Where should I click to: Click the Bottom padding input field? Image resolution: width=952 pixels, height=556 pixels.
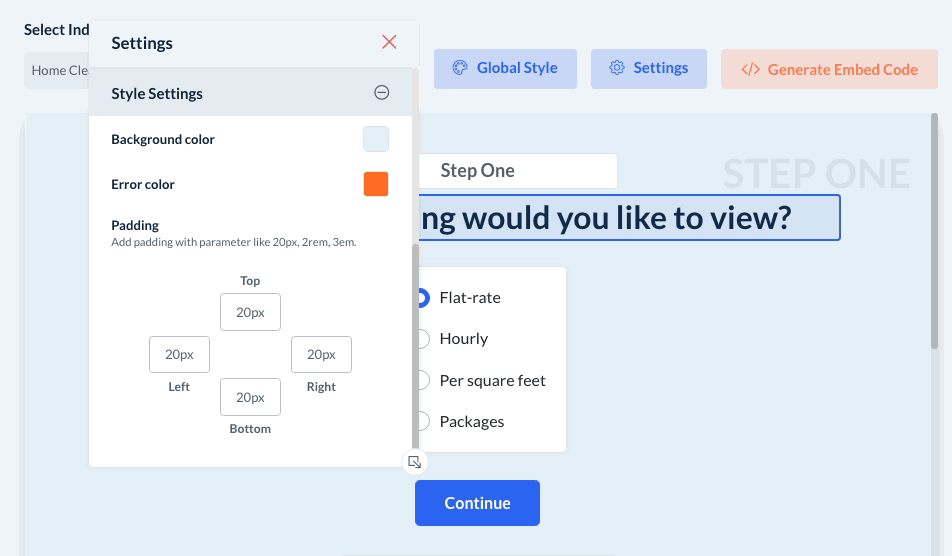tap(250, 397)
